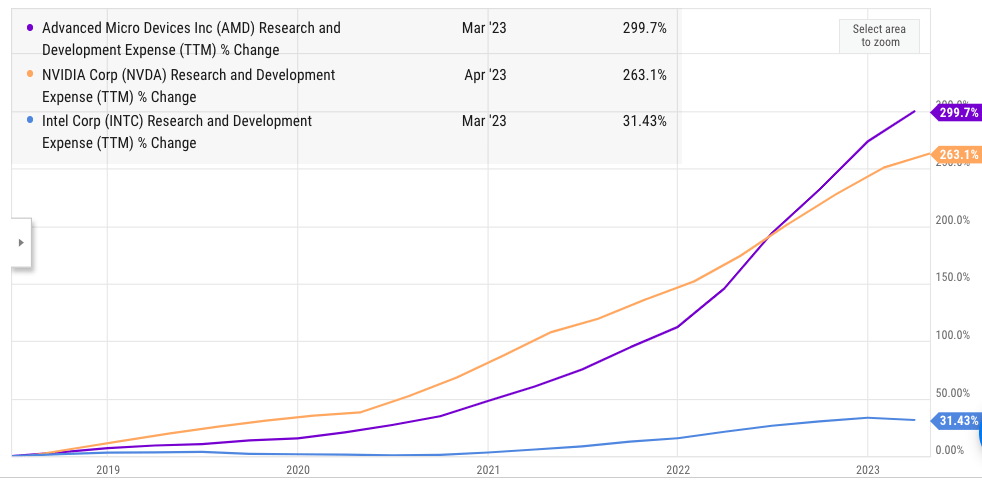Click the blue 31.43% value flag
The image size is (982, 484).
point(956,421)
